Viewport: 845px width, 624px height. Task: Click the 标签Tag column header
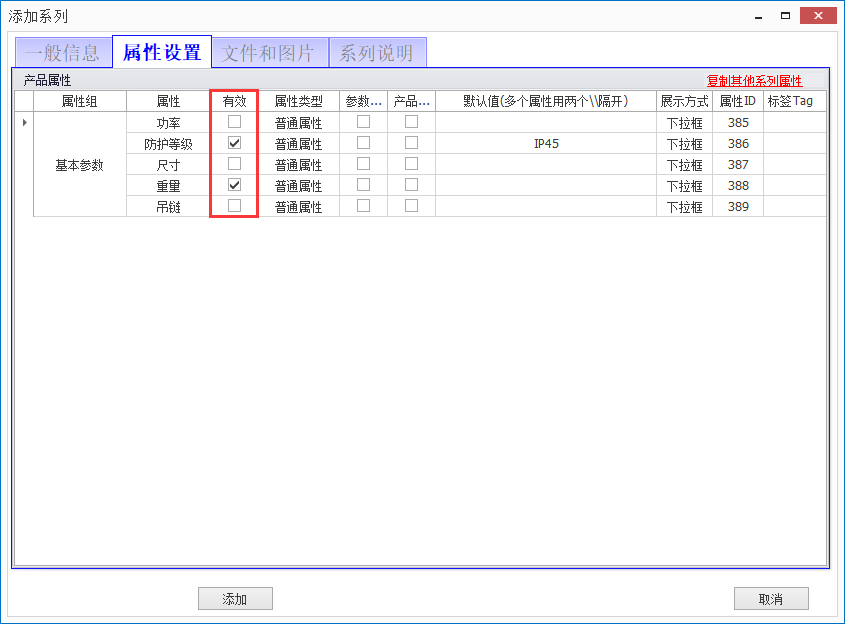pos(794,101)
